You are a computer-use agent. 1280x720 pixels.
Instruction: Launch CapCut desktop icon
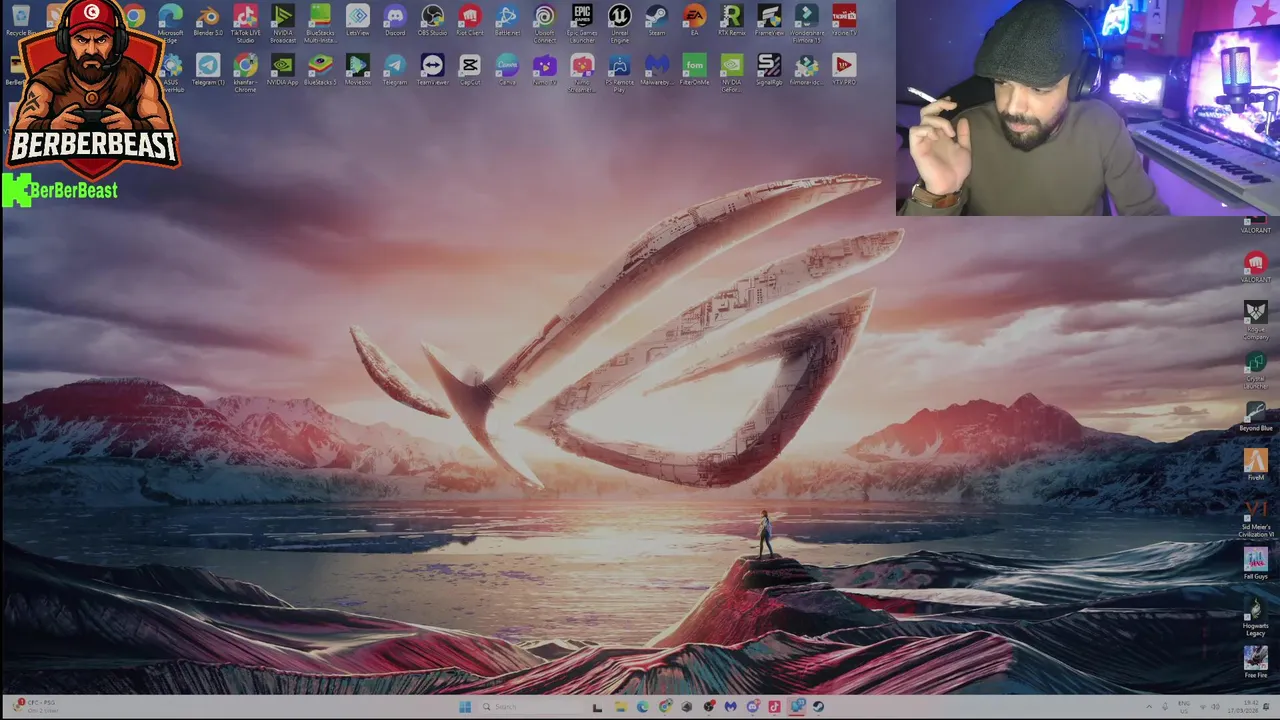pyautogui.click(x=469, y=70)
